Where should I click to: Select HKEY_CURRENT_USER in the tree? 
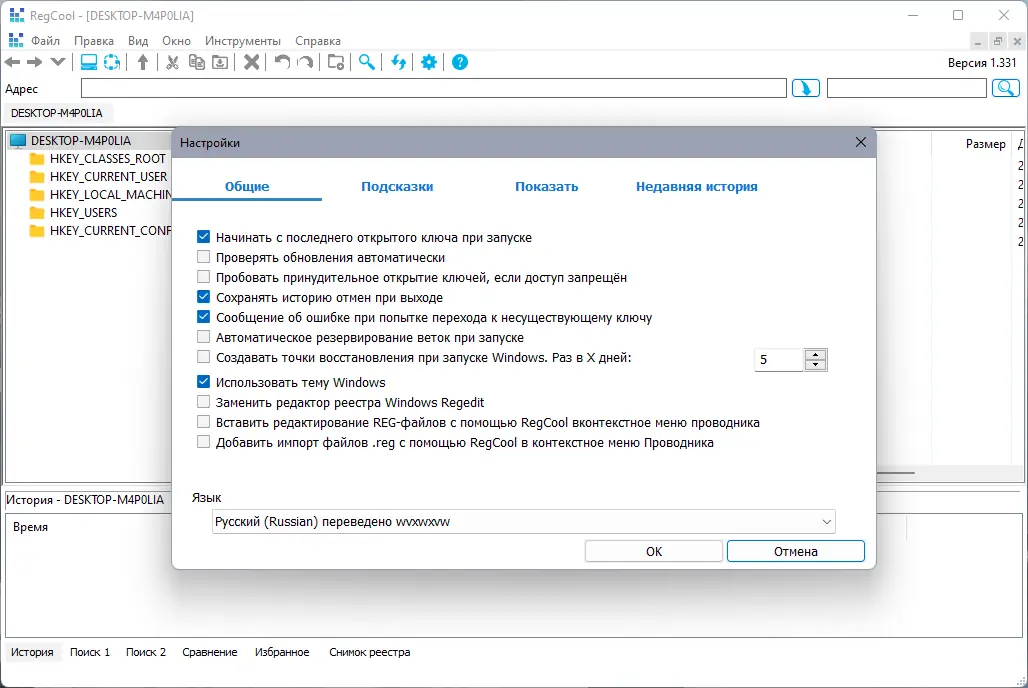tap(108, 176)
